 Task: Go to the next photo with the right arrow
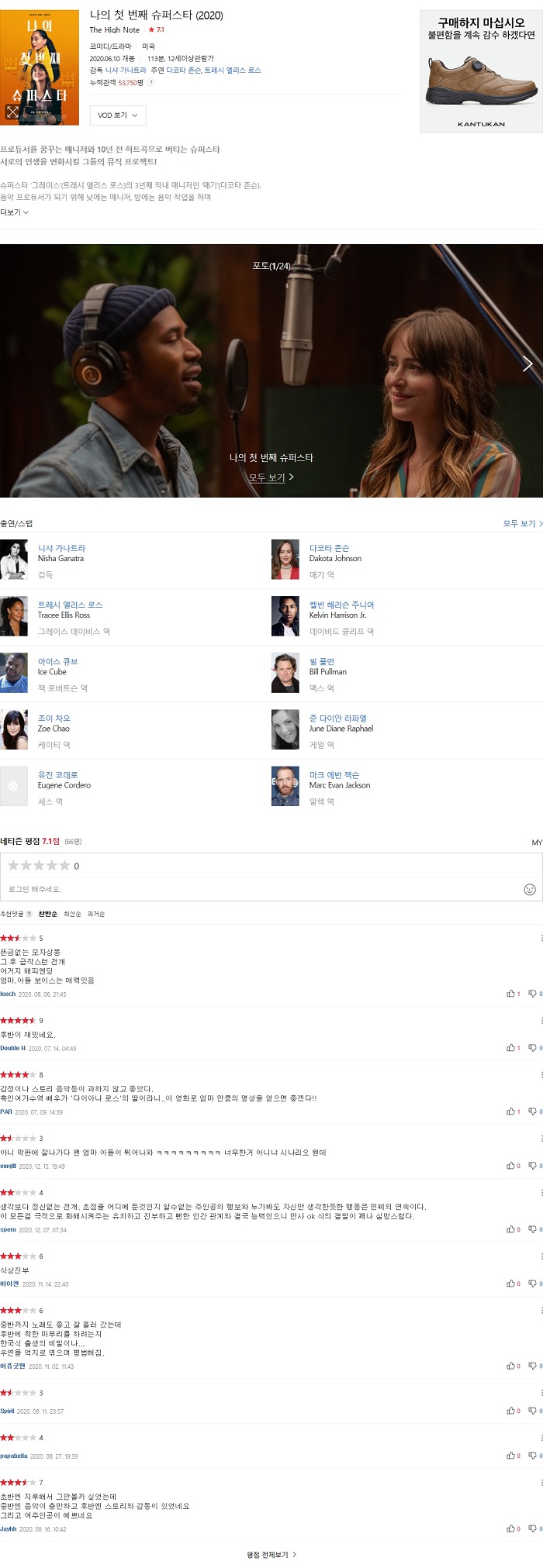[527, 364]
